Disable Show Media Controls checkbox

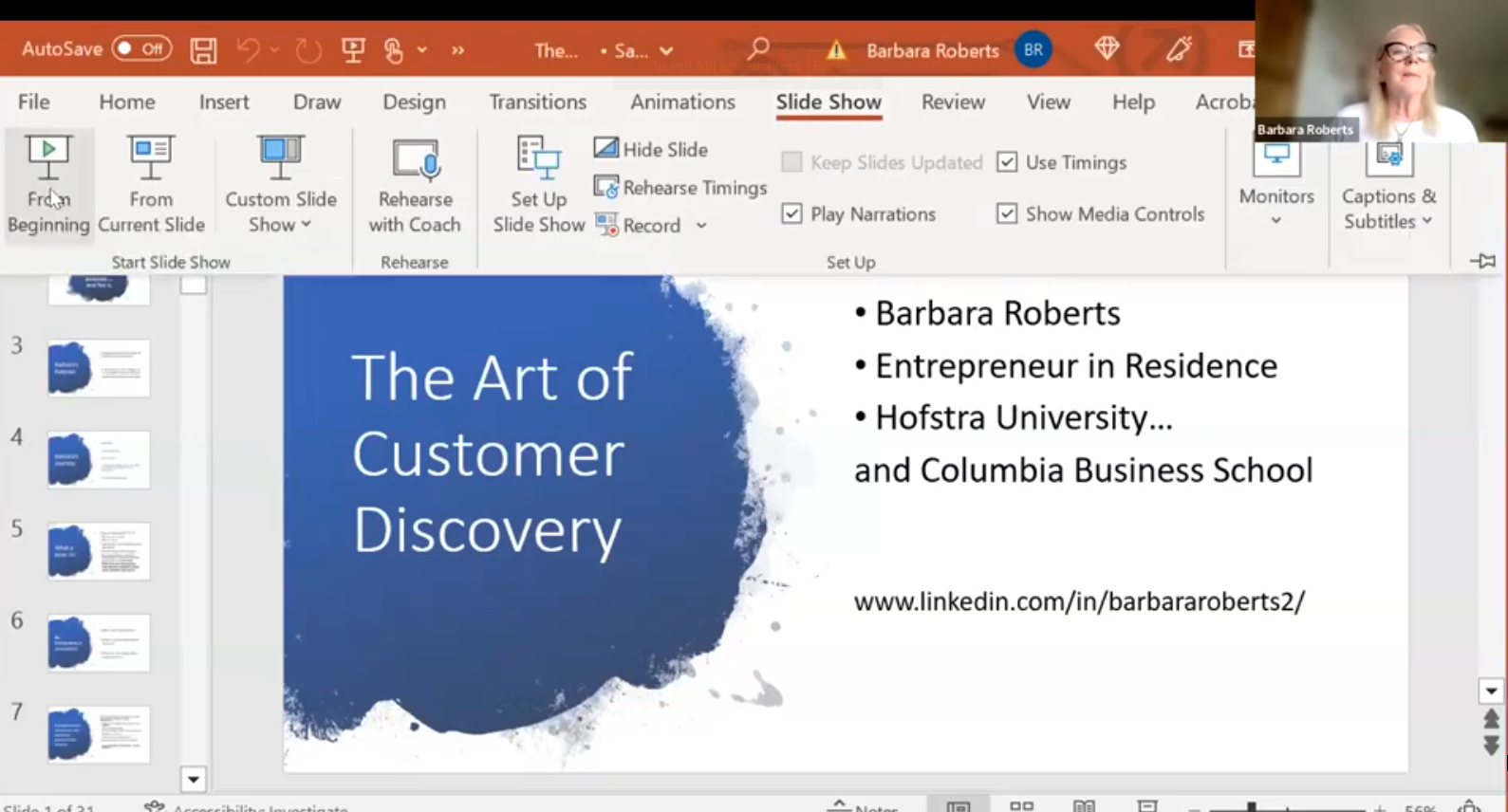(1007, 214)
